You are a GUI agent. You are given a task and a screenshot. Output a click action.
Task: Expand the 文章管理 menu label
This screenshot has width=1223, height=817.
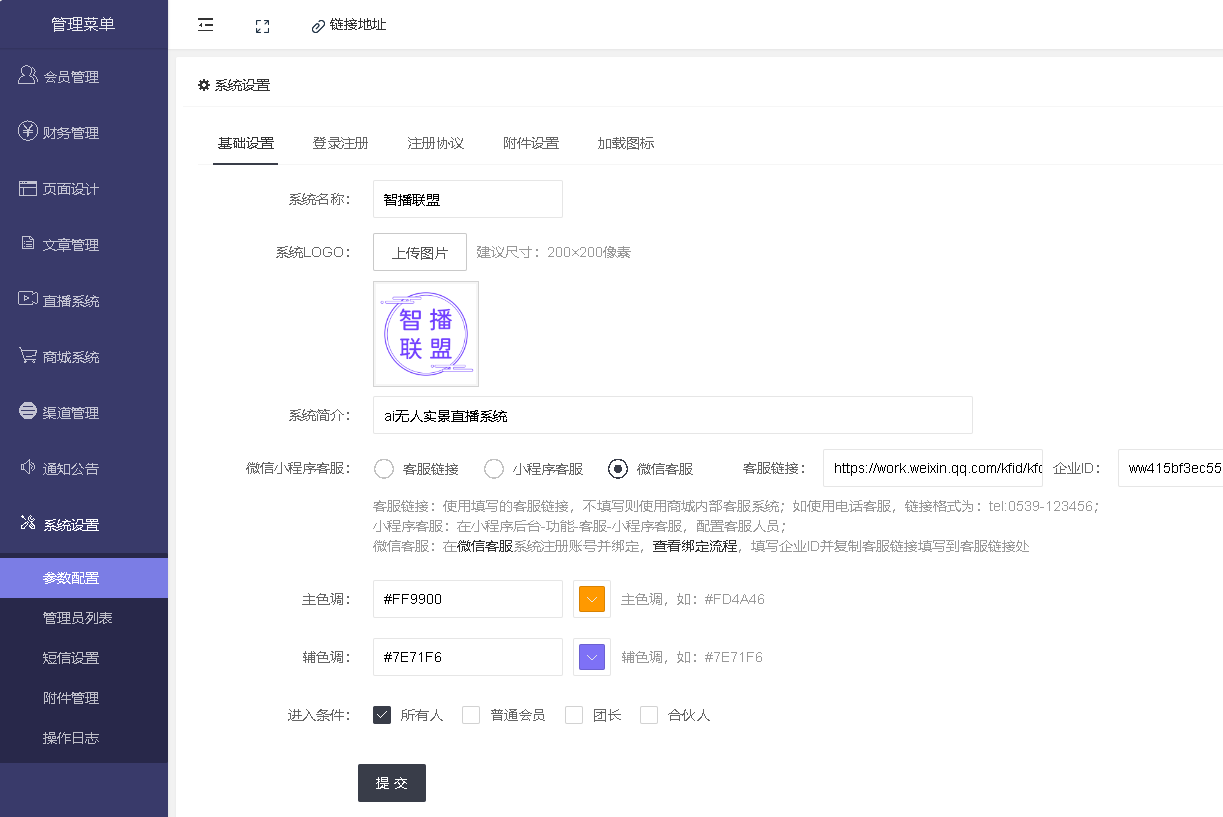click(71, 245)
